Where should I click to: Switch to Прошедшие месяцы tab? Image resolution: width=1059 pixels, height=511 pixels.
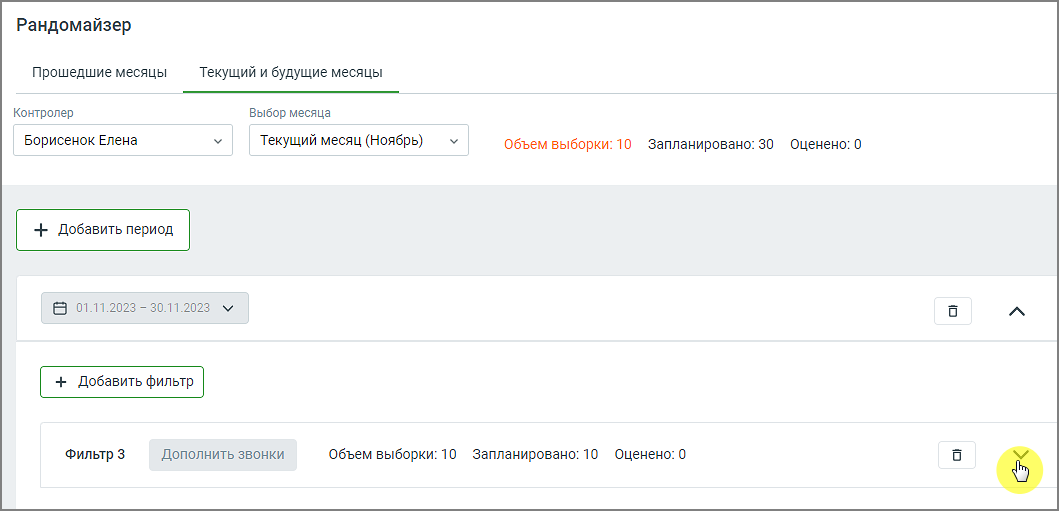tap(99, 73)
